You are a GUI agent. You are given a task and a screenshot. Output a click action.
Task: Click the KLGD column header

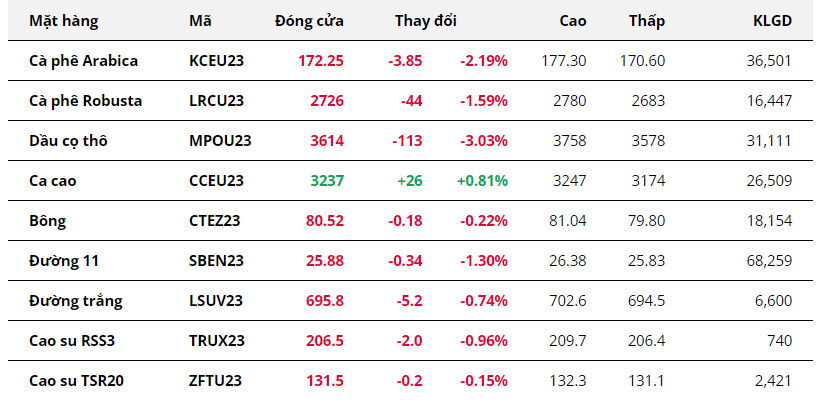coord(772,20)
